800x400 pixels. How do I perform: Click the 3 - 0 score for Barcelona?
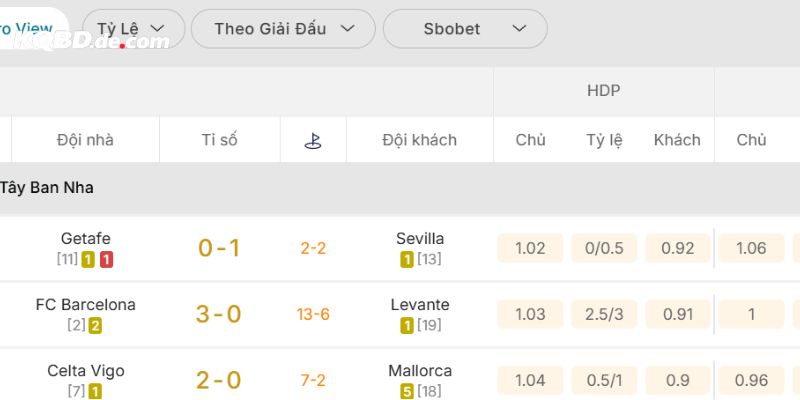coord(219,314)
